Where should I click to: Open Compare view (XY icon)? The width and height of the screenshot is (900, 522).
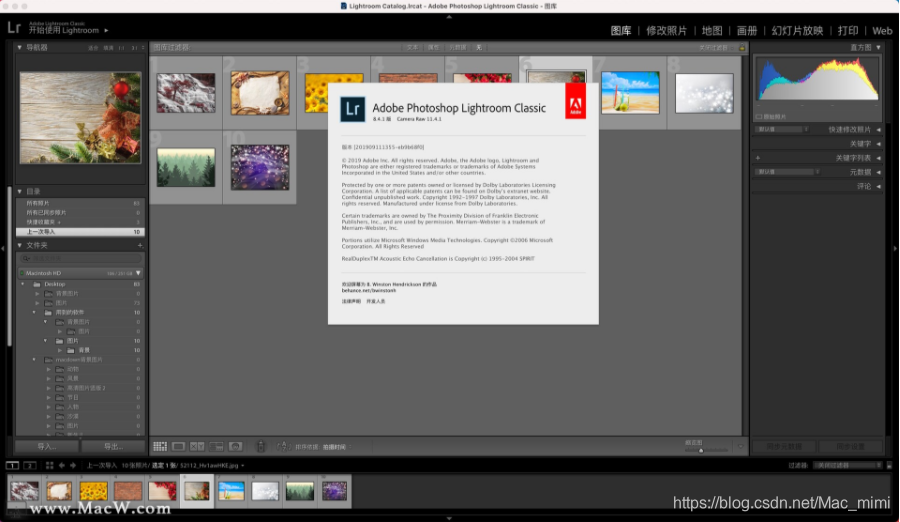coord(197,446)
